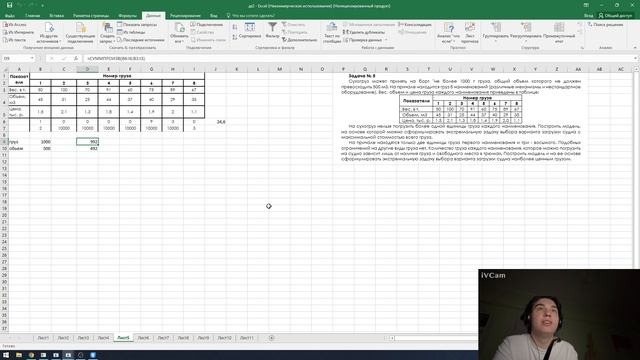640x360 pixels.
Task: Click Консолидация in the ribbon
Action: pos(415,25)
